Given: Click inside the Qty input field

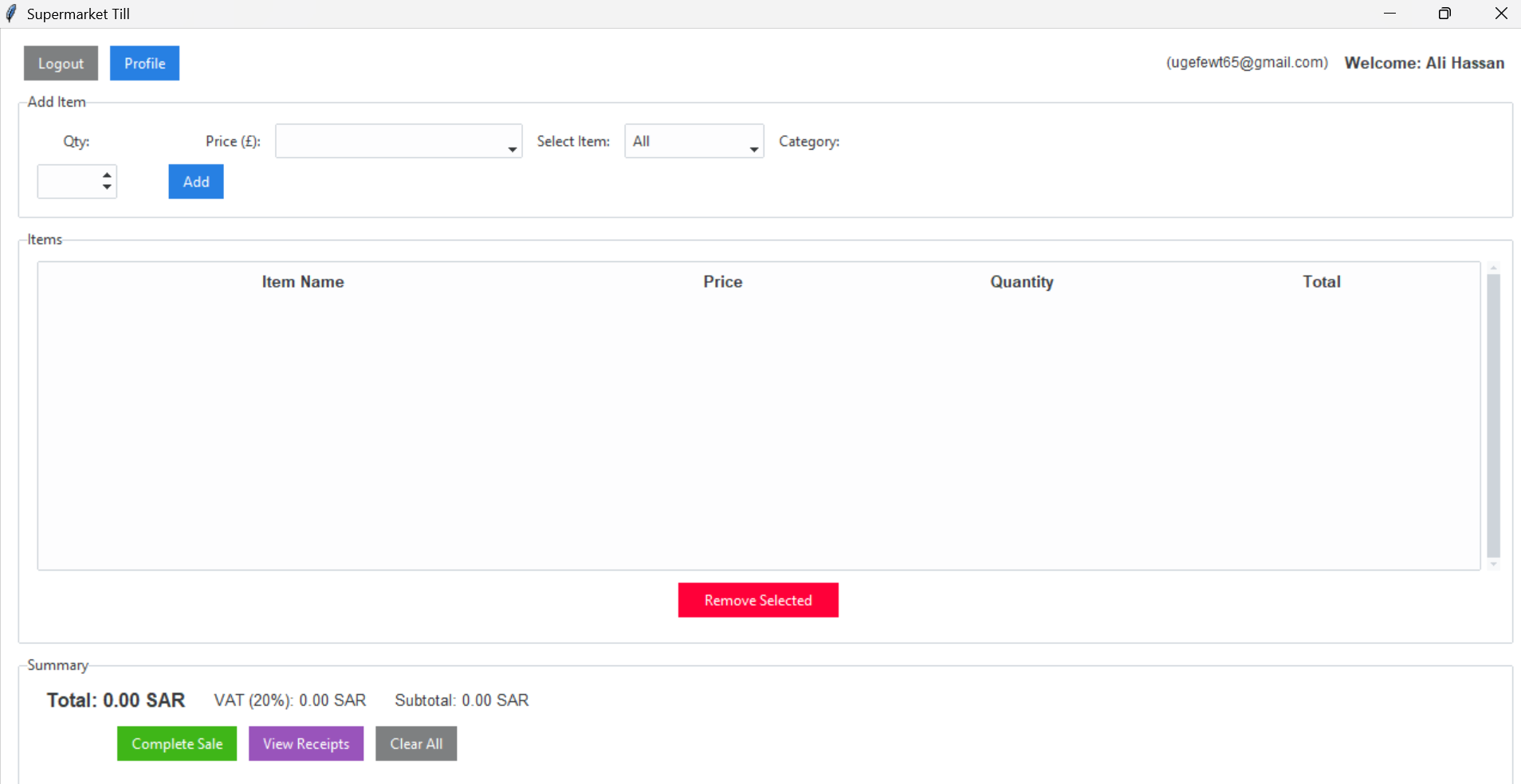Looking at the screenshot, I should (69, 182).
